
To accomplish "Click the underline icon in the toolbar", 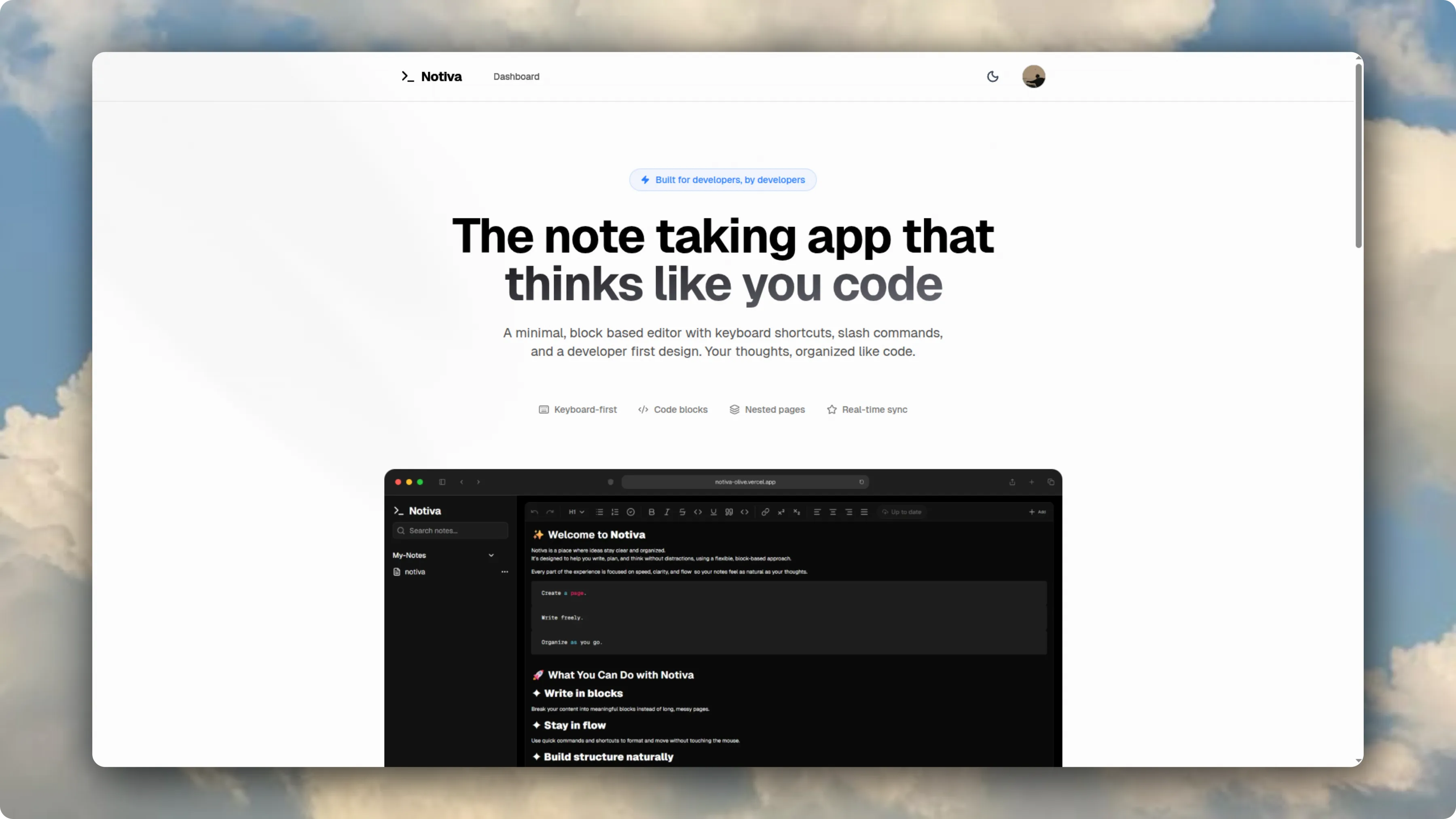I will click(713, 512).
